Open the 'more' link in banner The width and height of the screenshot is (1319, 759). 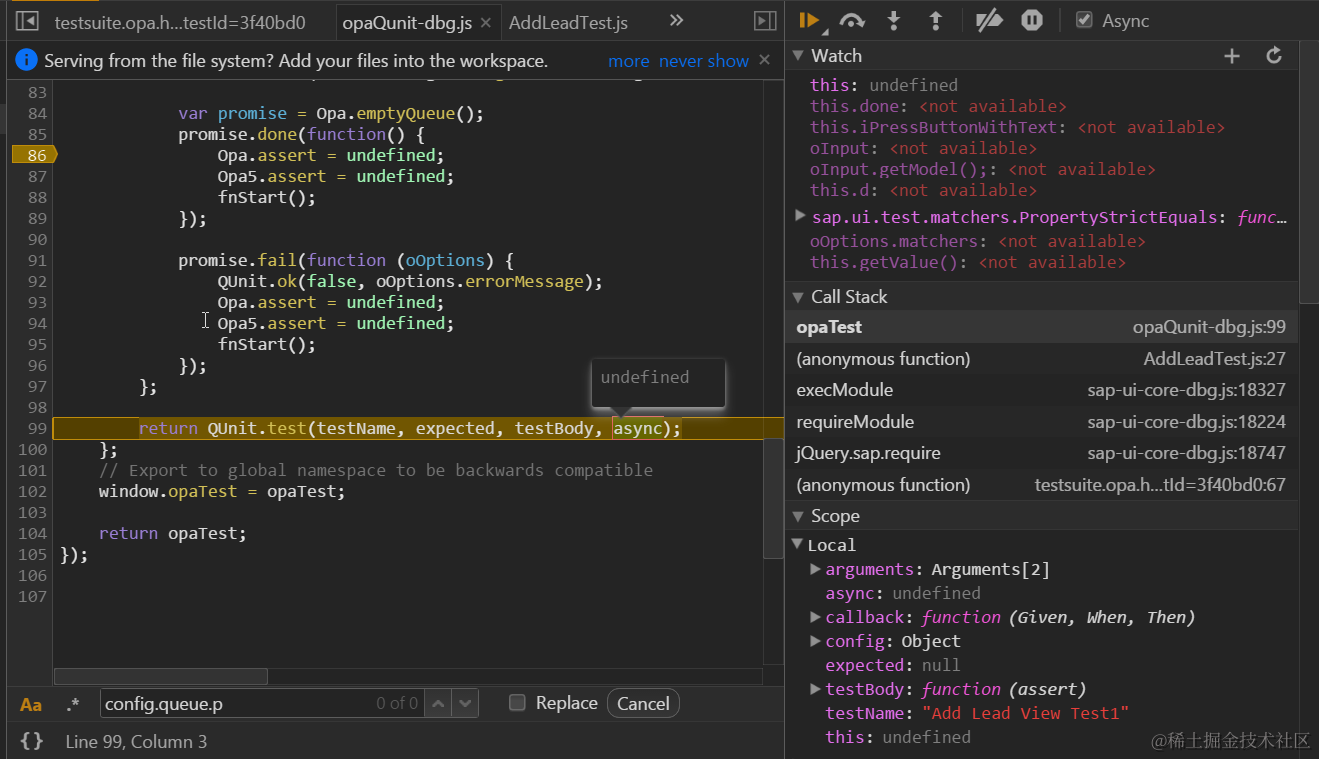[629, 61]
